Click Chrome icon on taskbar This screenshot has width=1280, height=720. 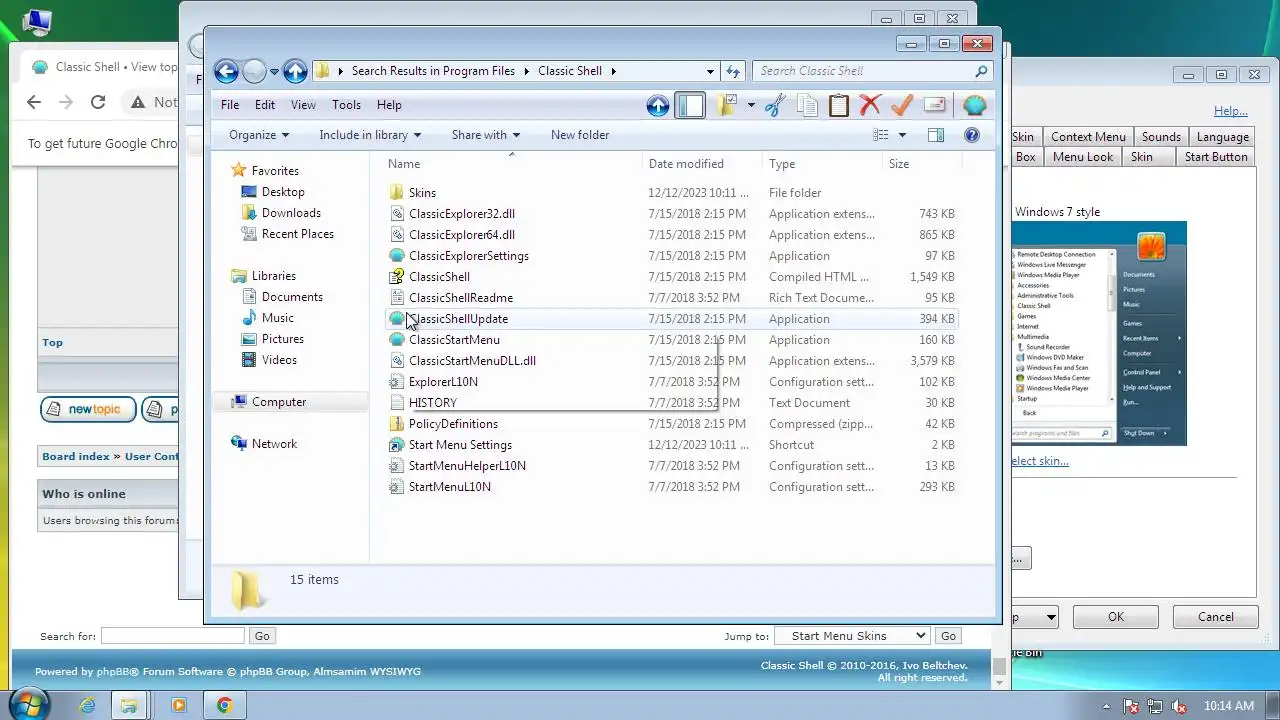coord(224,705)
